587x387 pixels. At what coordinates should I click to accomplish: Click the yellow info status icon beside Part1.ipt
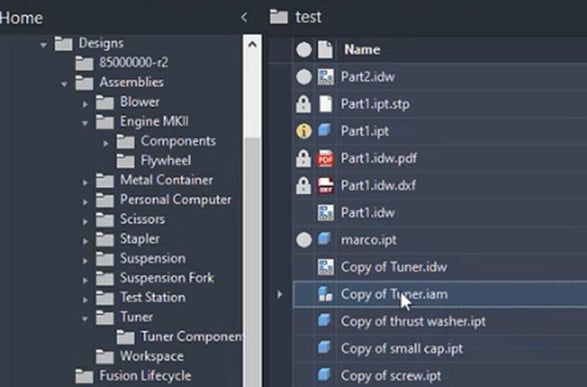[x=304, y=131]
